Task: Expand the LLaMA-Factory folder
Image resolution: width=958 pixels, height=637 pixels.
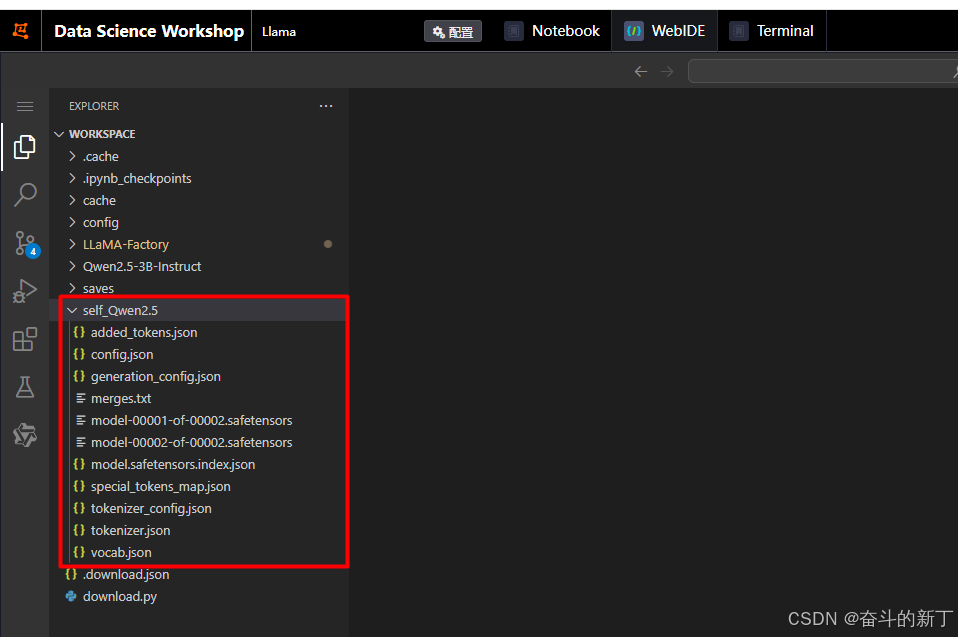Action: coord(199,244)
